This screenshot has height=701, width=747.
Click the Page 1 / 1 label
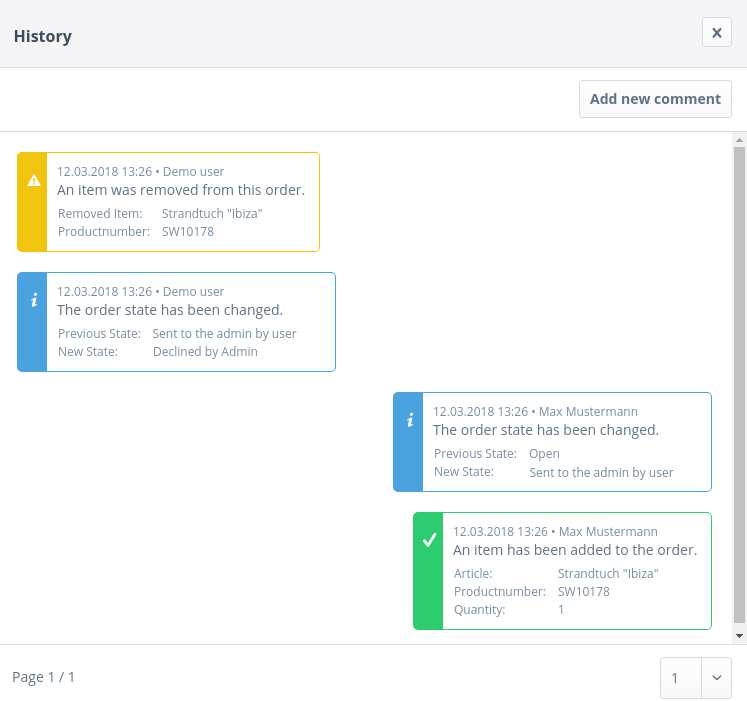click(x=43, y=677)
